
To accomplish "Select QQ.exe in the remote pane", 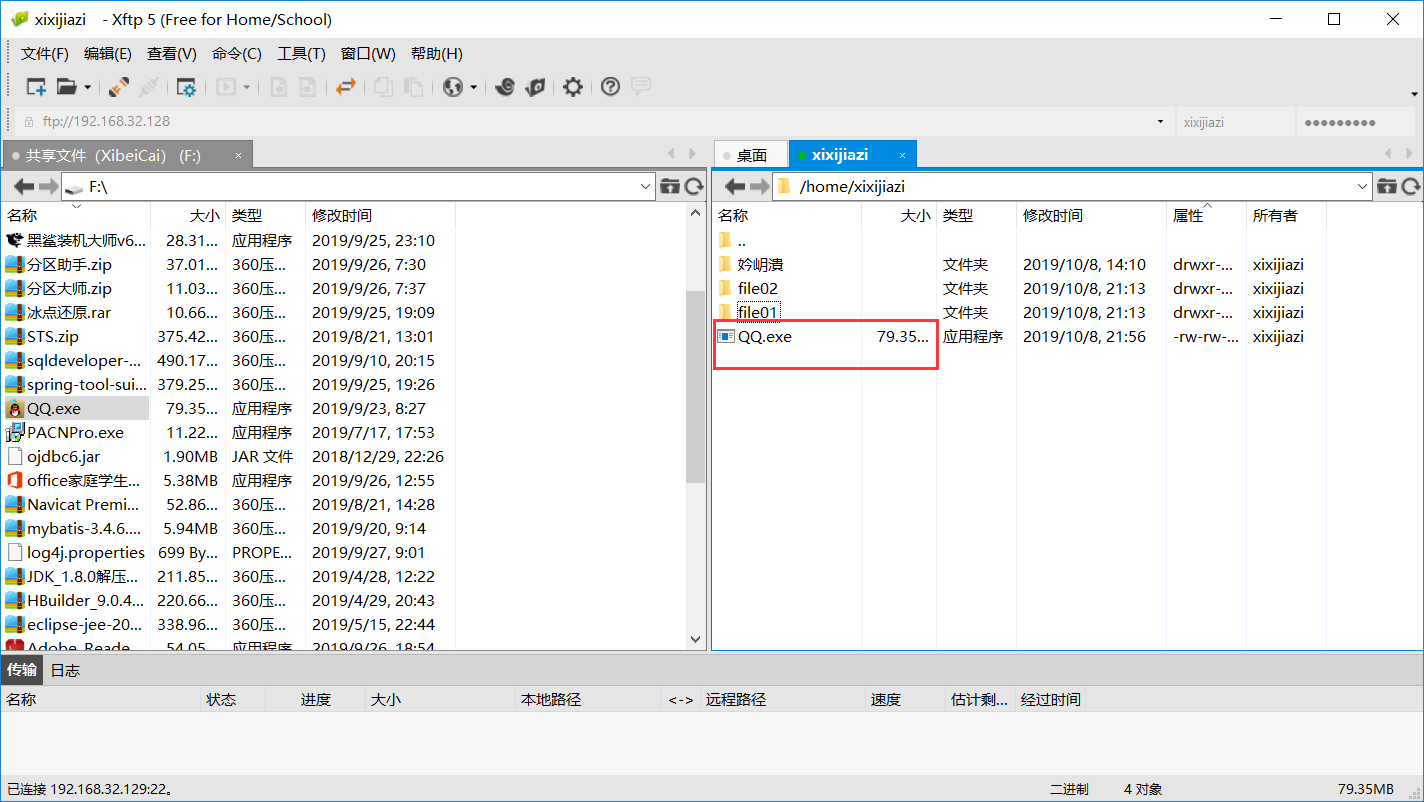I will point(764,336).
